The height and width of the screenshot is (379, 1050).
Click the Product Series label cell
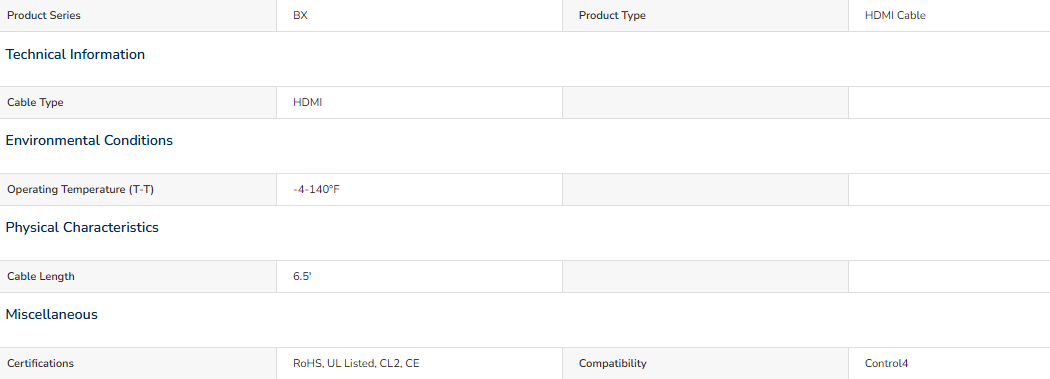(x=138, y=15)
